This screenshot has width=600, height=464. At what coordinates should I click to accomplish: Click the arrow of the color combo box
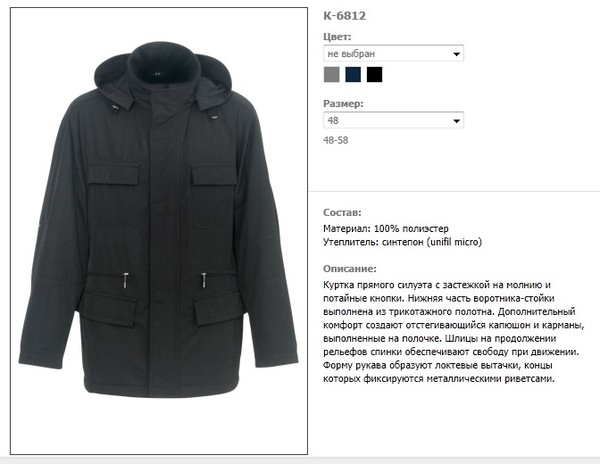[456, 54]
